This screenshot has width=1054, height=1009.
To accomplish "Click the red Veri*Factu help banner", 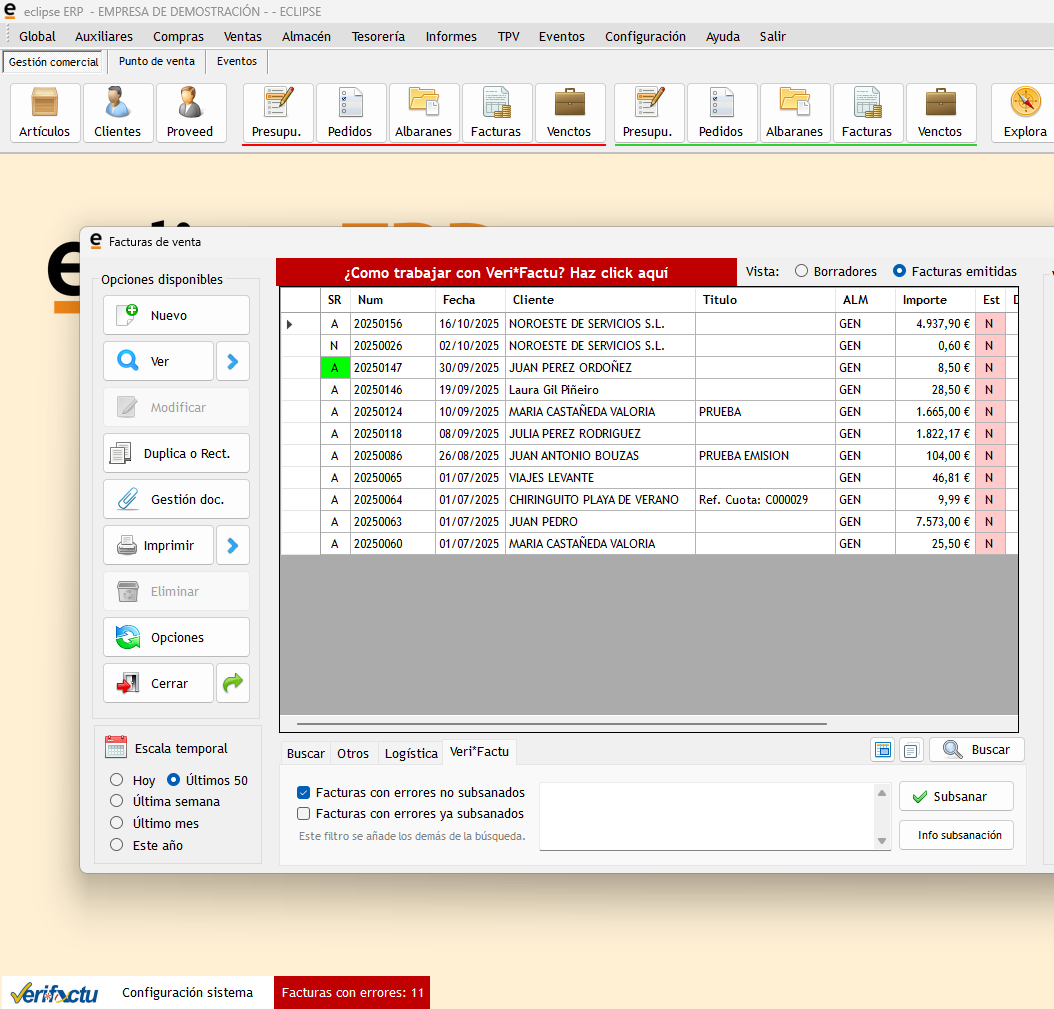I will tap(506, 273).
